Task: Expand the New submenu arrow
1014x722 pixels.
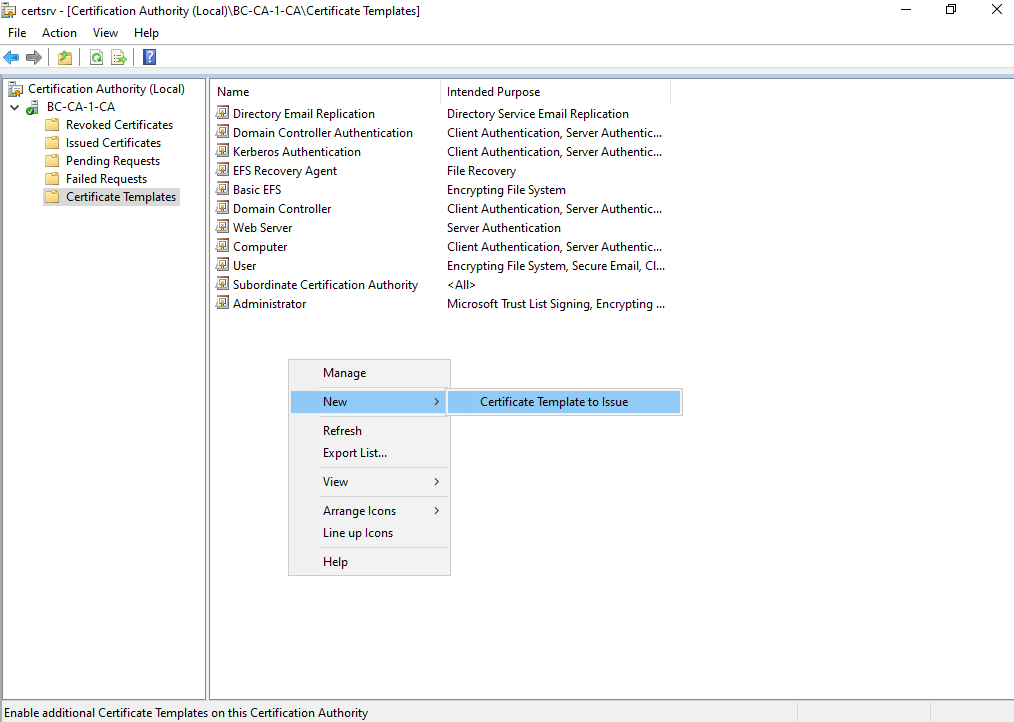Action: coord(437,402)
